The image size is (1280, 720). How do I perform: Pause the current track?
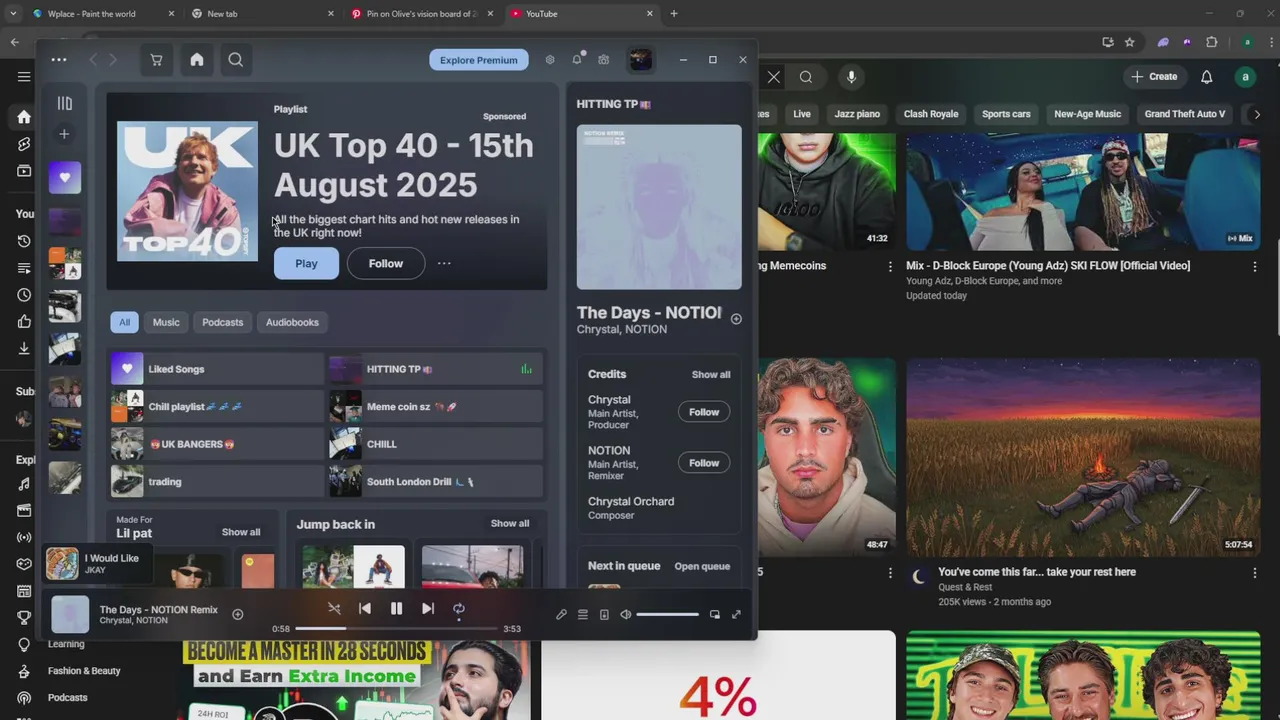click(396, 608)
